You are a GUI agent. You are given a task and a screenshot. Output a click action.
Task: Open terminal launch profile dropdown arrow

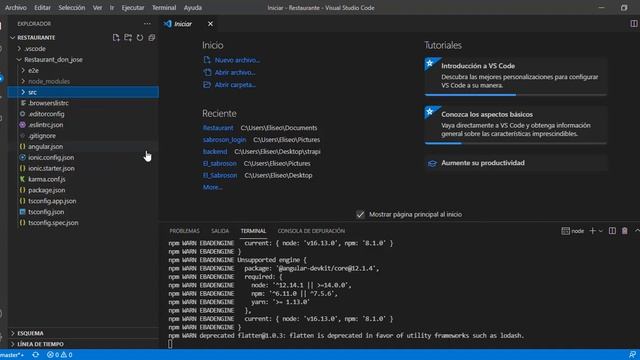click(x=600, y=231)
